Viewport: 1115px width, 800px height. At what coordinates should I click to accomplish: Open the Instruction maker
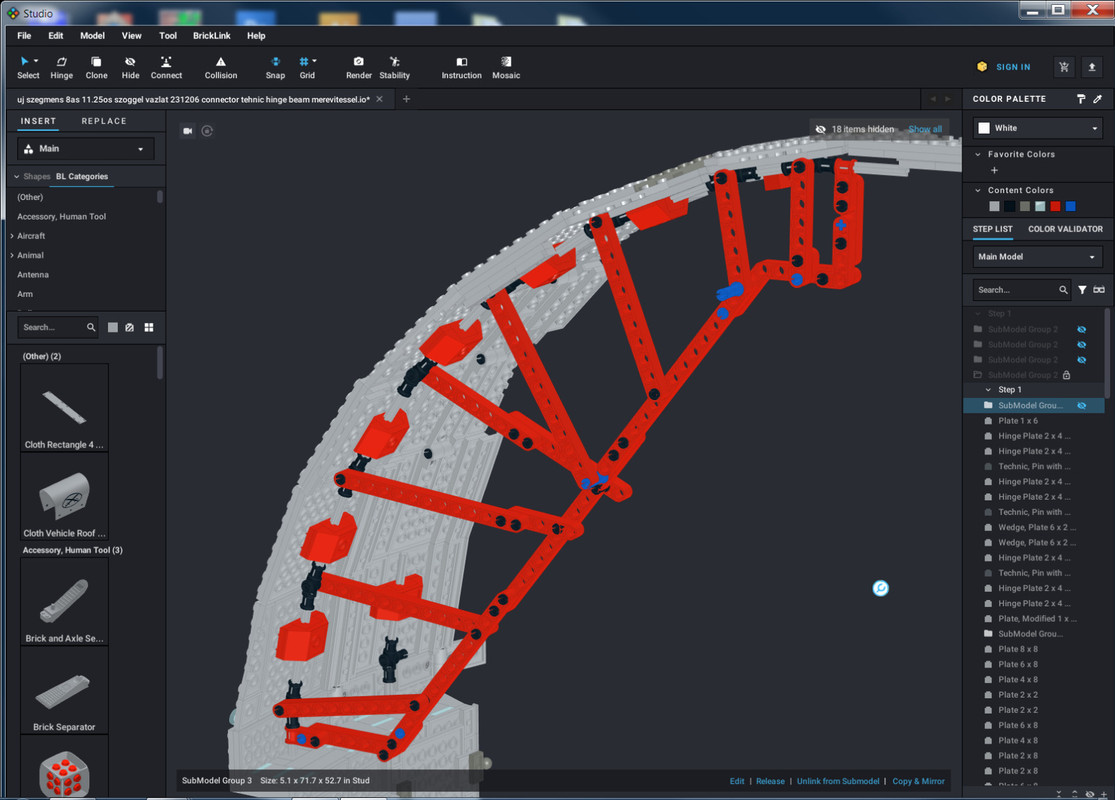pos(461,67)
